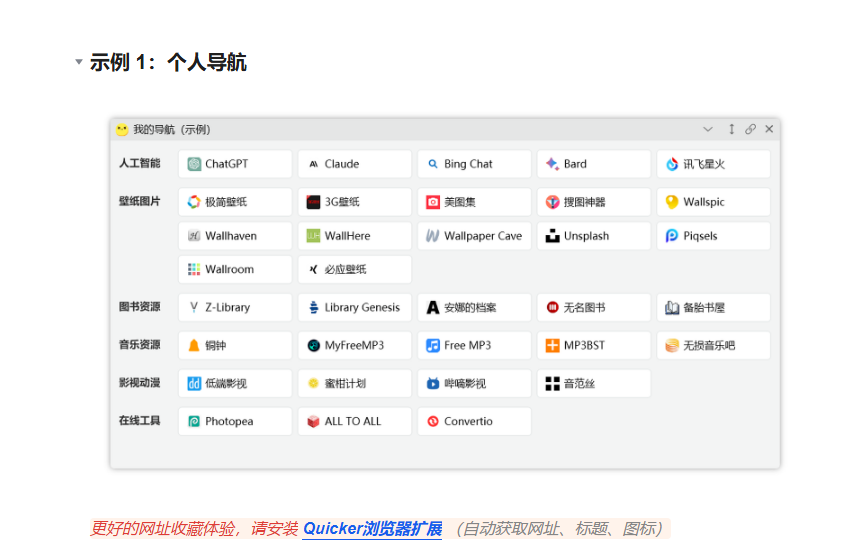Select the 在线工具 category label

139,420
